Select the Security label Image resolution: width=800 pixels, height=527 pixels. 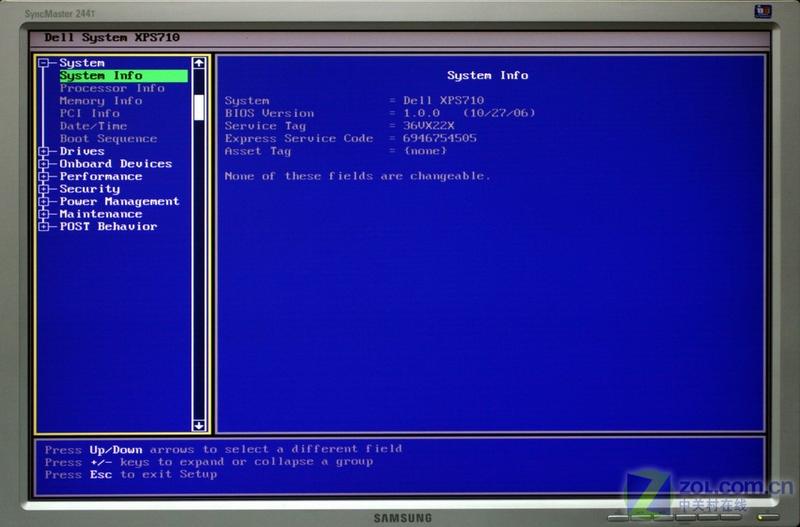point(89,189)
